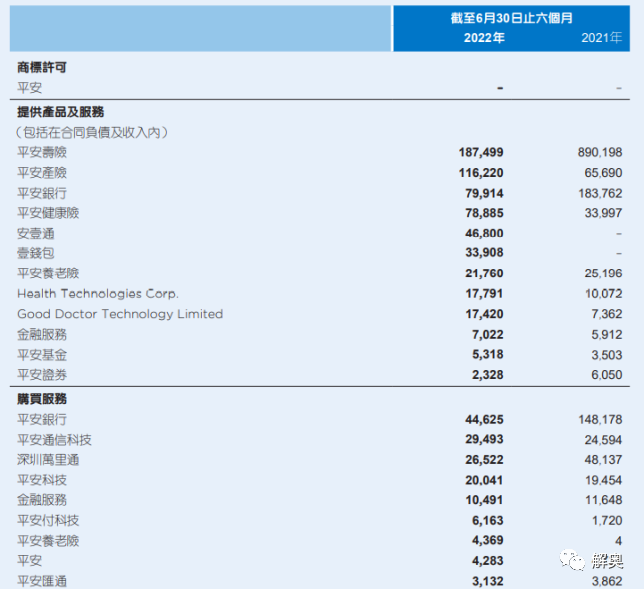Select the 平安匯通 row label
The height and width of the screenshot is (589, 644).
[x=42, y=581]
